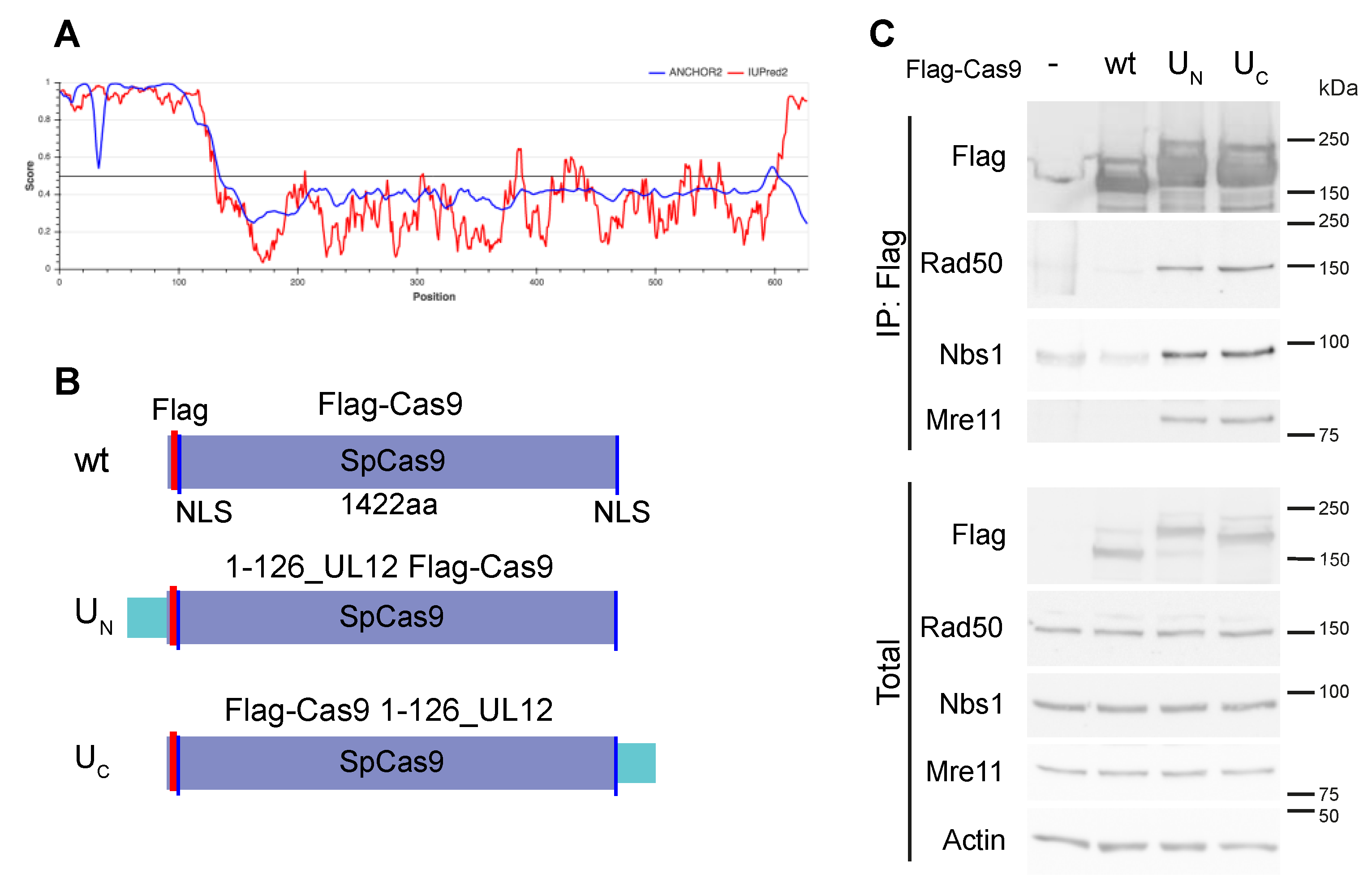Click the panel B letter label
The image size is (1372, 891).
coord(68,381)
